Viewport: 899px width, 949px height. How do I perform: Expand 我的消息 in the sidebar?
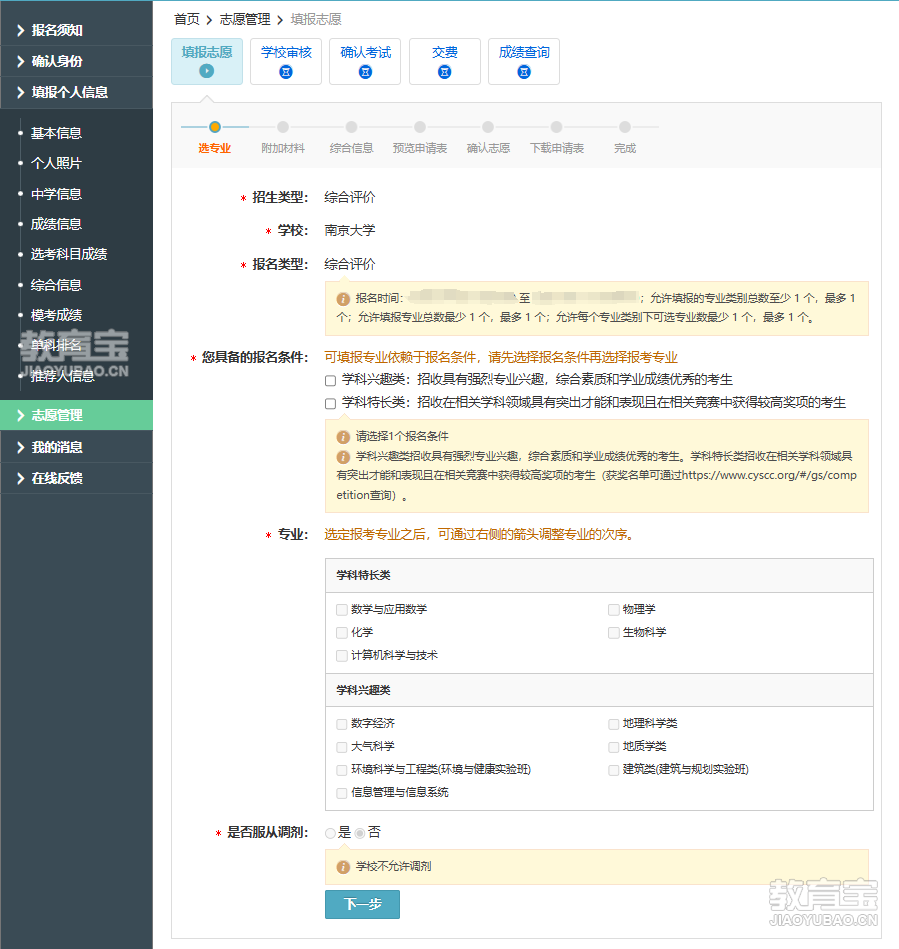tap(76, 447)
